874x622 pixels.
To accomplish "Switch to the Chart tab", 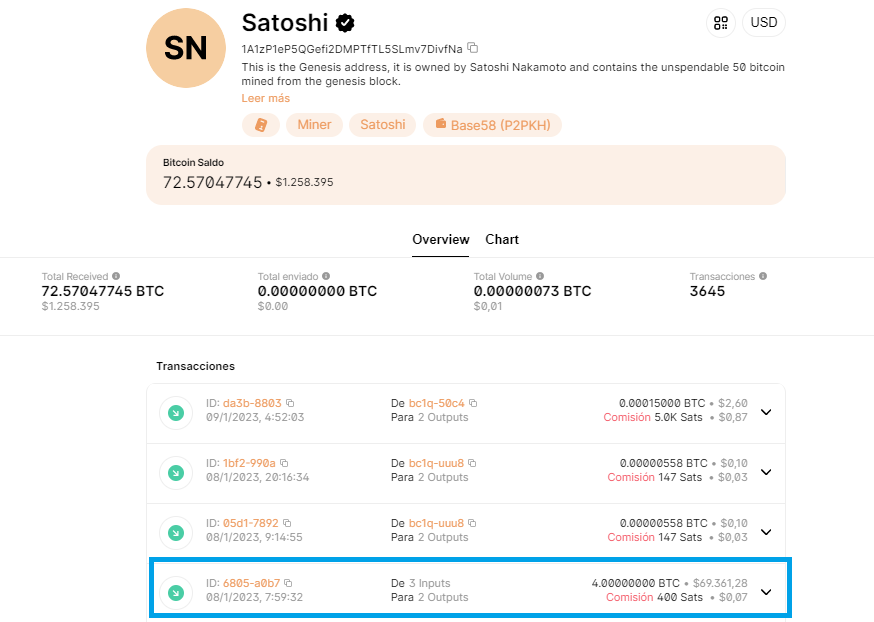I will click(502, 240).
